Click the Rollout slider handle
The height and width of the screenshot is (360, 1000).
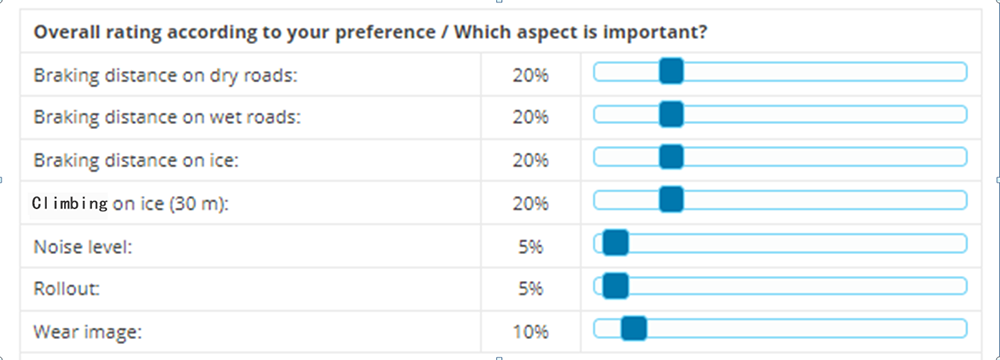[x=615, y=287]
